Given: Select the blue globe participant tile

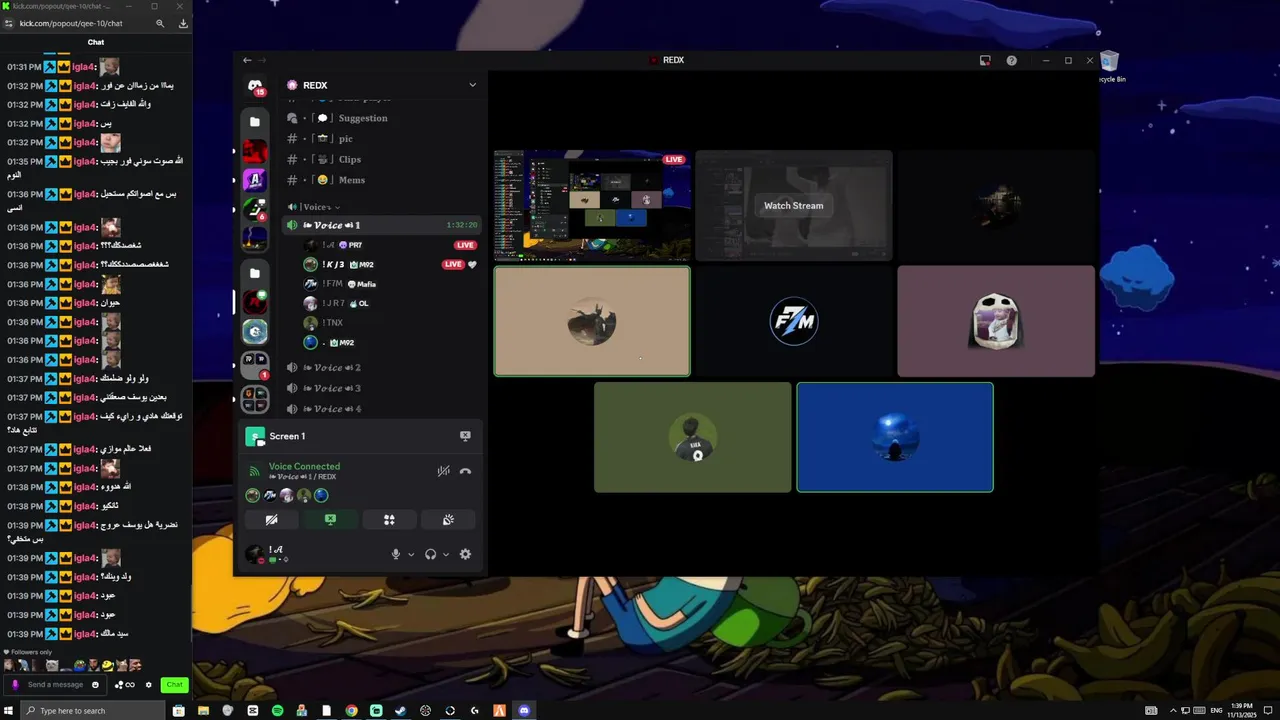Looking at the screenshot, I should (895, 437).
